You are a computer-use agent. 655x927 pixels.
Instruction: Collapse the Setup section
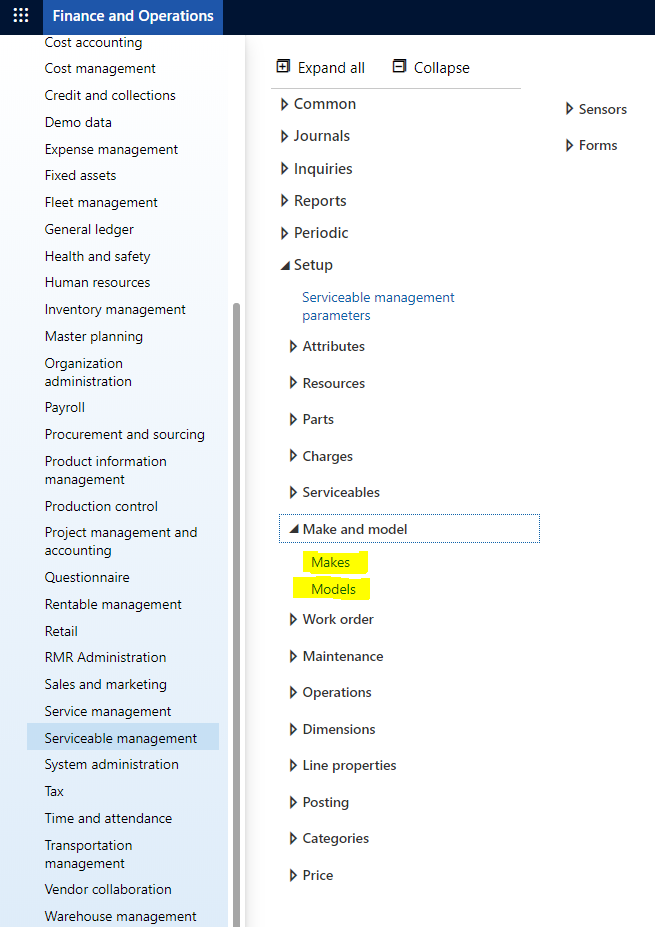coord(285,265)
